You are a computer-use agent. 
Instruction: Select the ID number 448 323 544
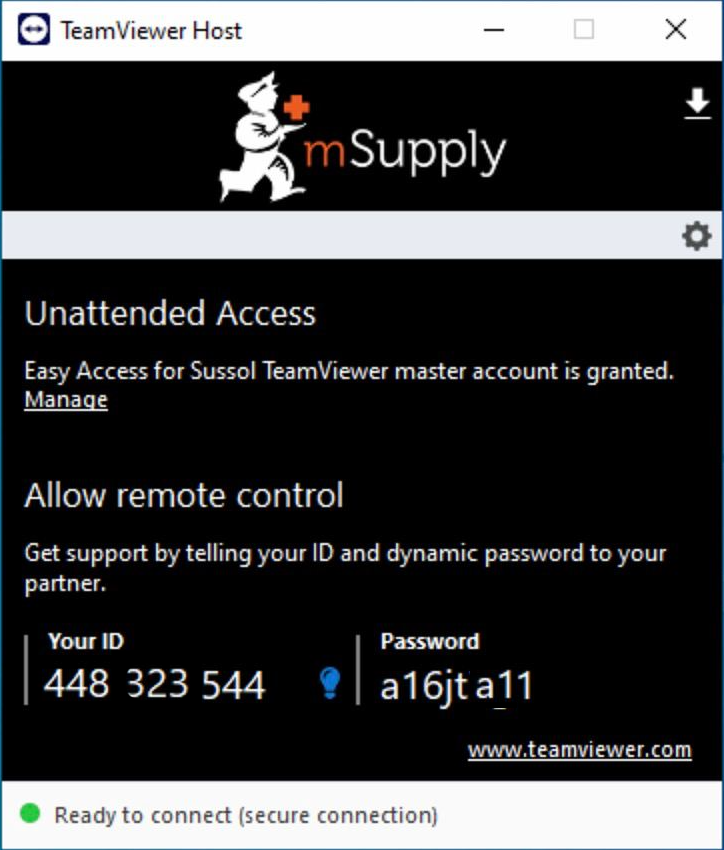tap(154, 684)
